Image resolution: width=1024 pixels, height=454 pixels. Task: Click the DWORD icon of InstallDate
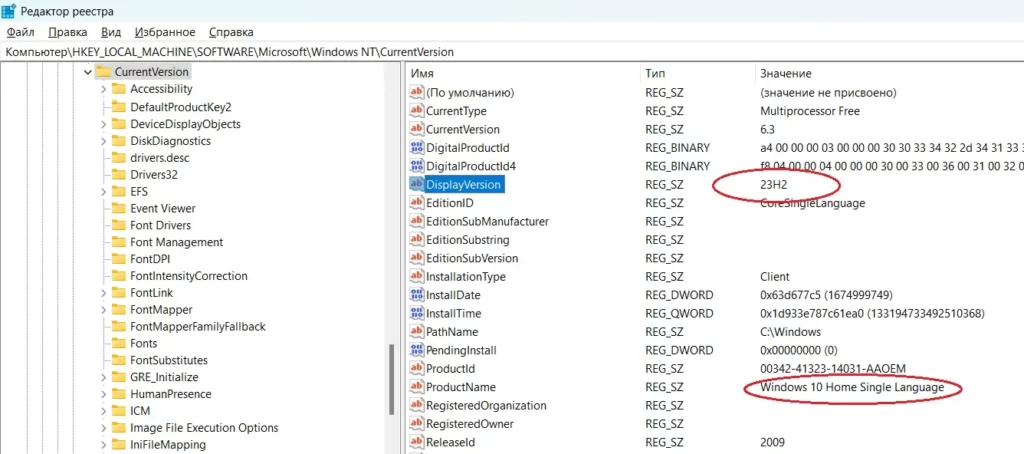[x=417, y=295]
